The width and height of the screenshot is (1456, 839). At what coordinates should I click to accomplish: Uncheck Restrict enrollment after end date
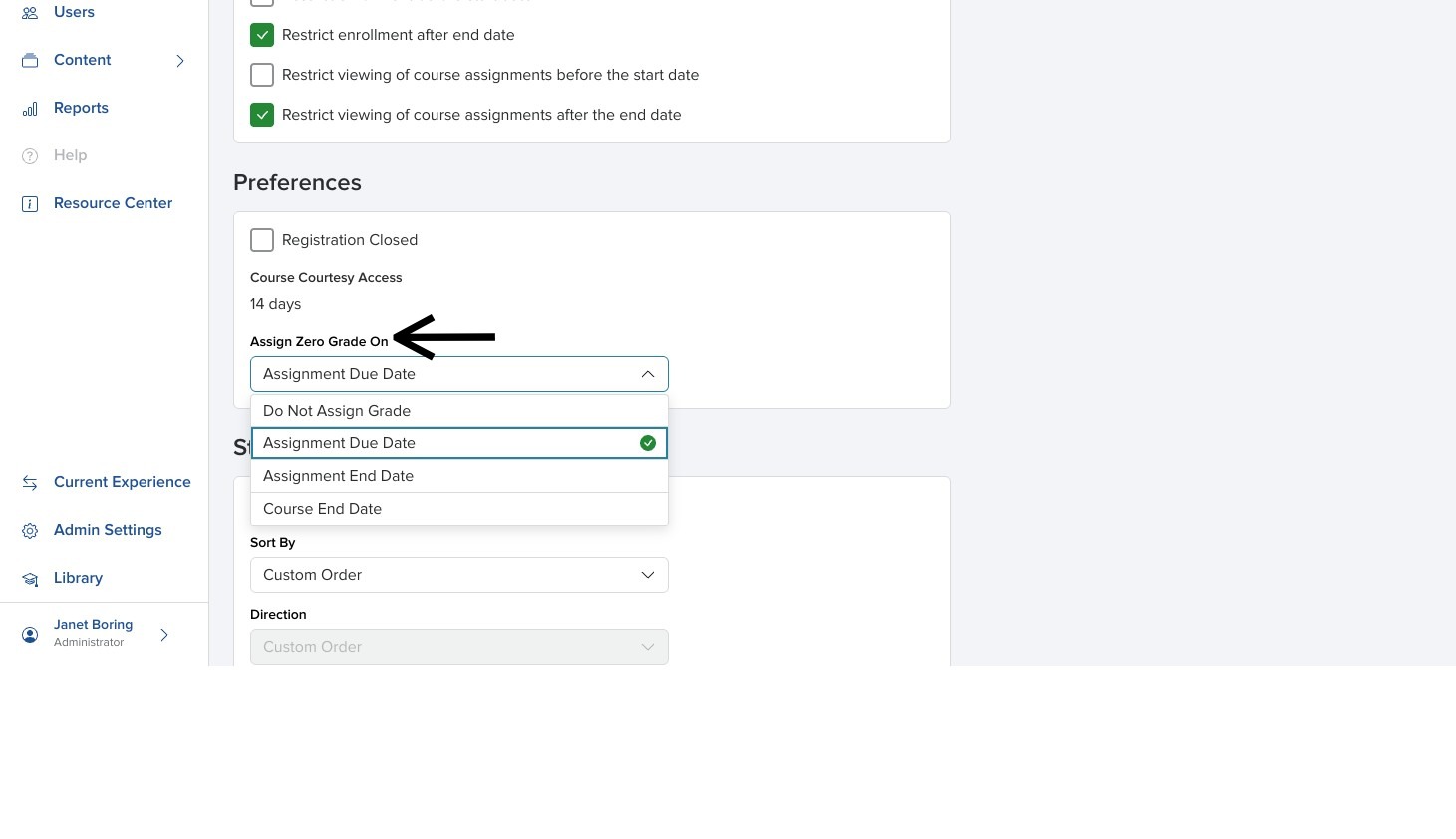click(x=262, y=35)
